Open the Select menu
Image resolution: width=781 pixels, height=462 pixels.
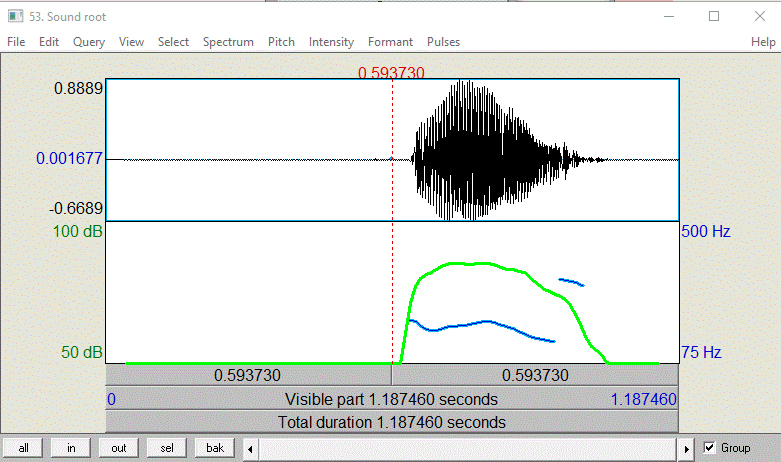click(x=173, y=42)
